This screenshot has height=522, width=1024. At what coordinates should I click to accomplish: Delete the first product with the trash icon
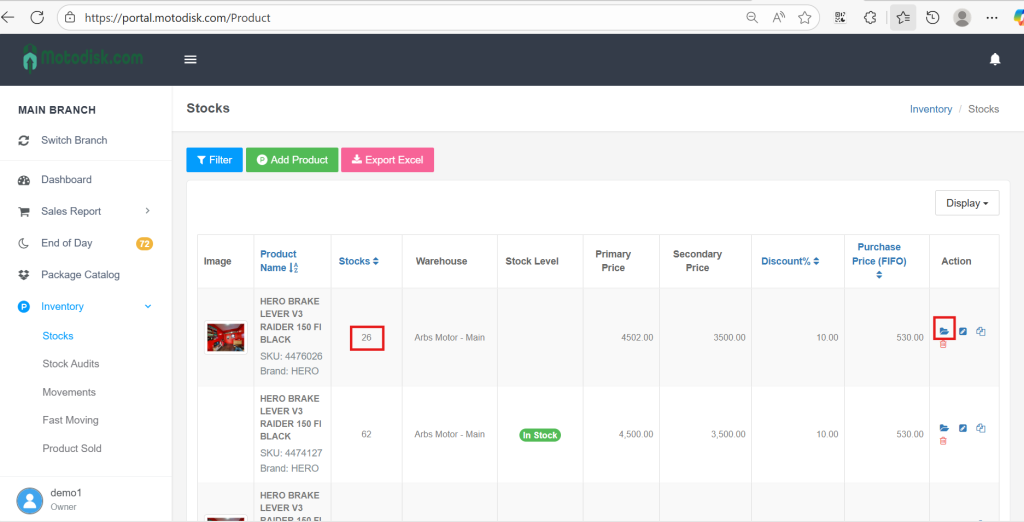(x=943, y=344)
